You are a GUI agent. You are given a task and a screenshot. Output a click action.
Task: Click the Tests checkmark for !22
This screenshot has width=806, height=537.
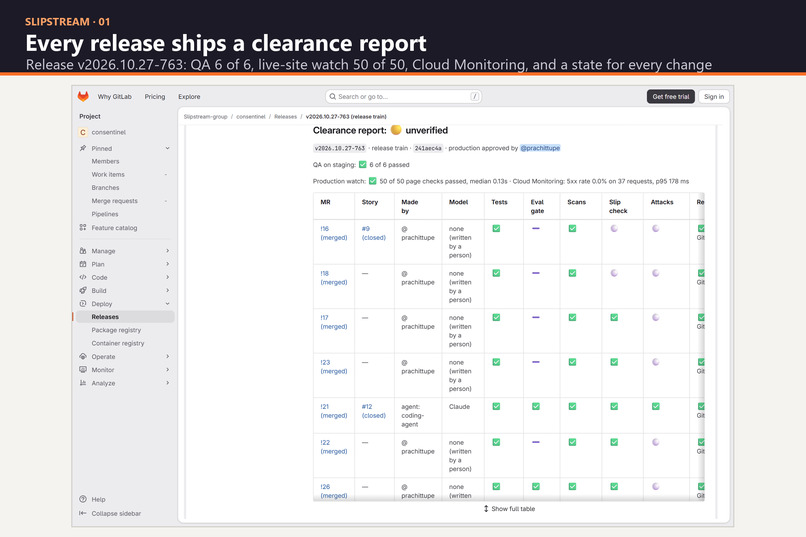pyautogui.click(x=496, y=442)
